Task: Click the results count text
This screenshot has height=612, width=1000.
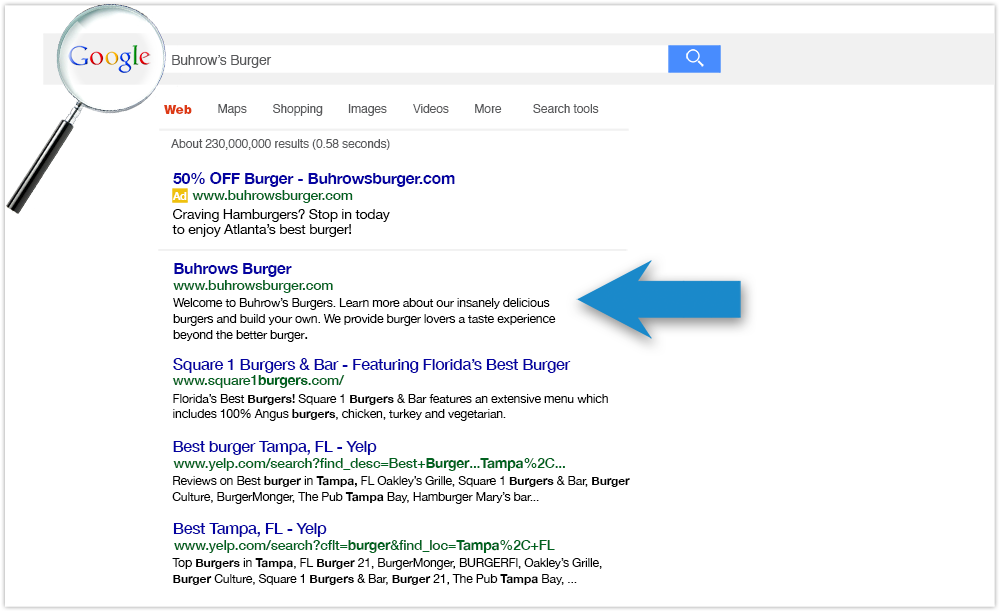Action: click(x=280, y=144)
